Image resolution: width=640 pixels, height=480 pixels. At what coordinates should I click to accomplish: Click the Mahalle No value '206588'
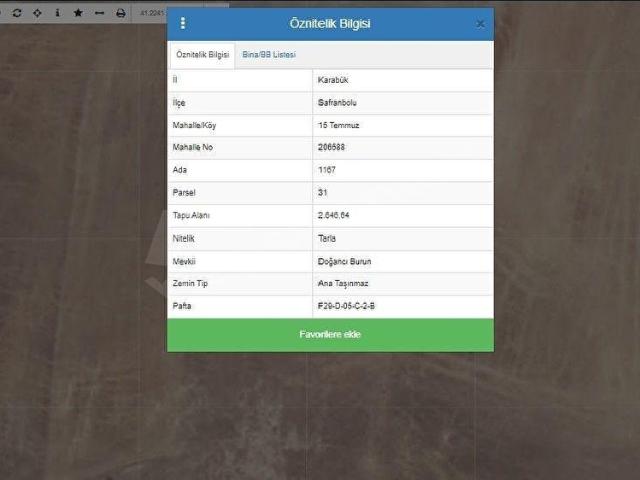(331, 147)
